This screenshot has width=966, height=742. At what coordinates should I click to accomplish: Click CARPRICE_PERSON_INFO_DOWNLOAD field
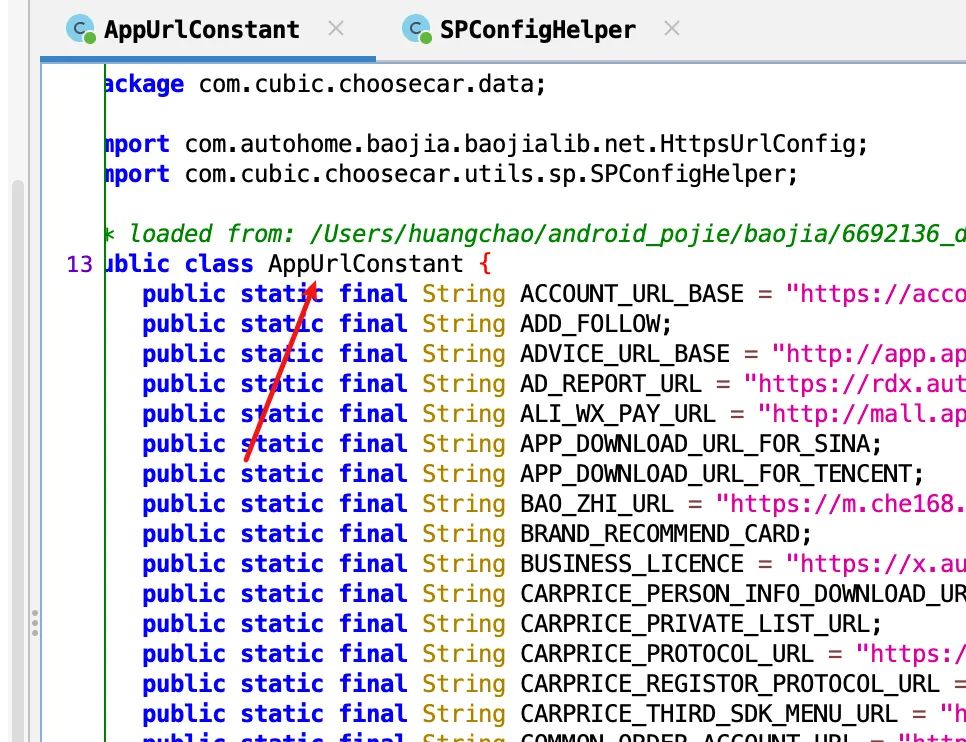pyautogui.click(x=743, y=594)
